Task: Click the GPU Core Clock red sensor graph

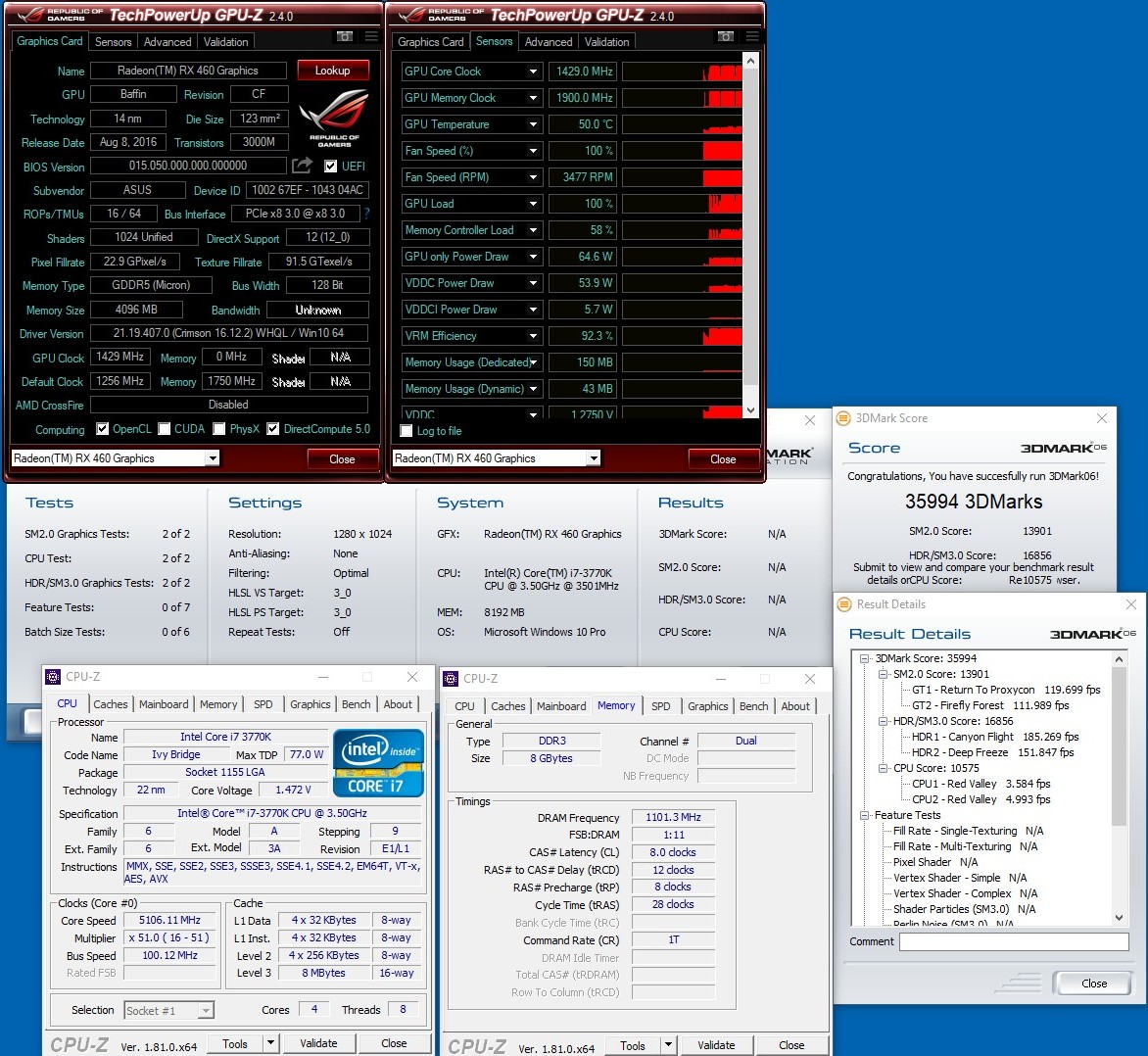Action: pos(683,72)
